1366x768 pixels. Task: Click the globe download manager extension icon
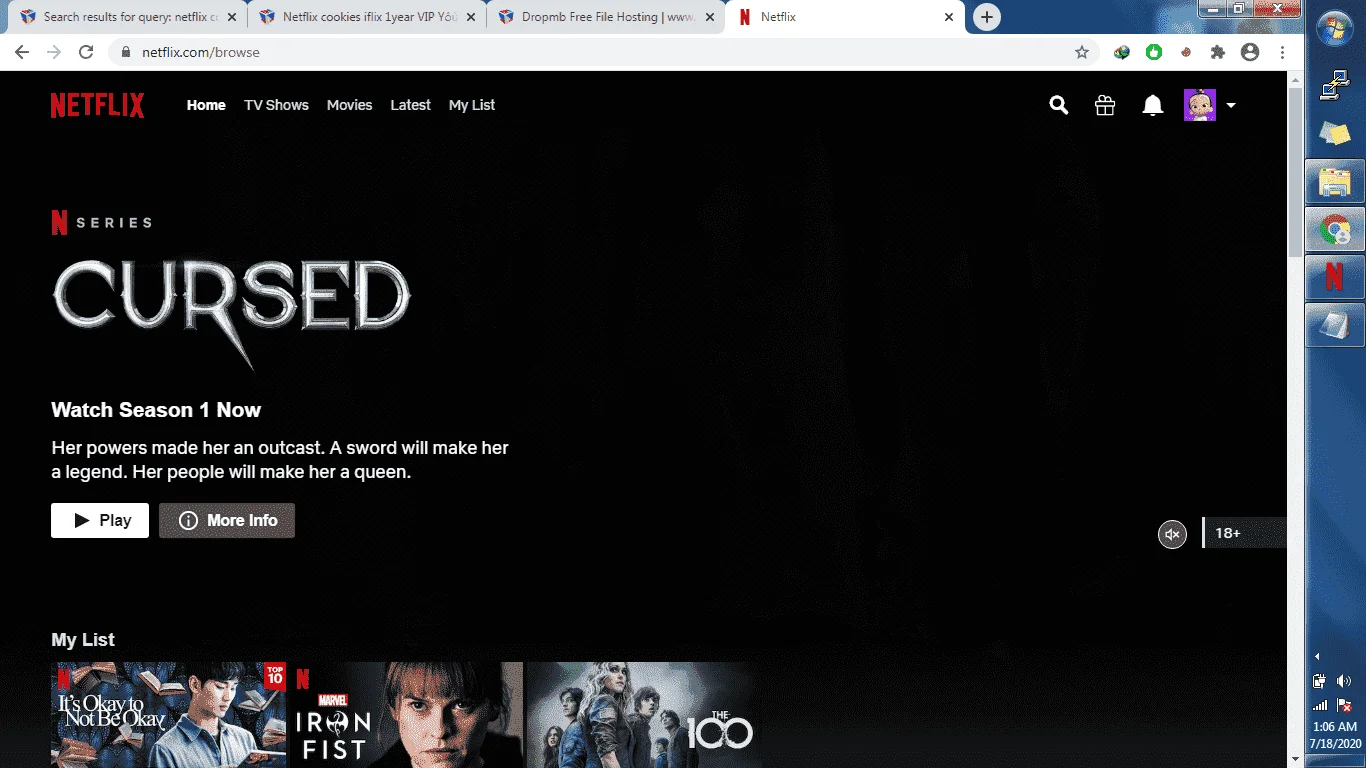(1122, 52)
